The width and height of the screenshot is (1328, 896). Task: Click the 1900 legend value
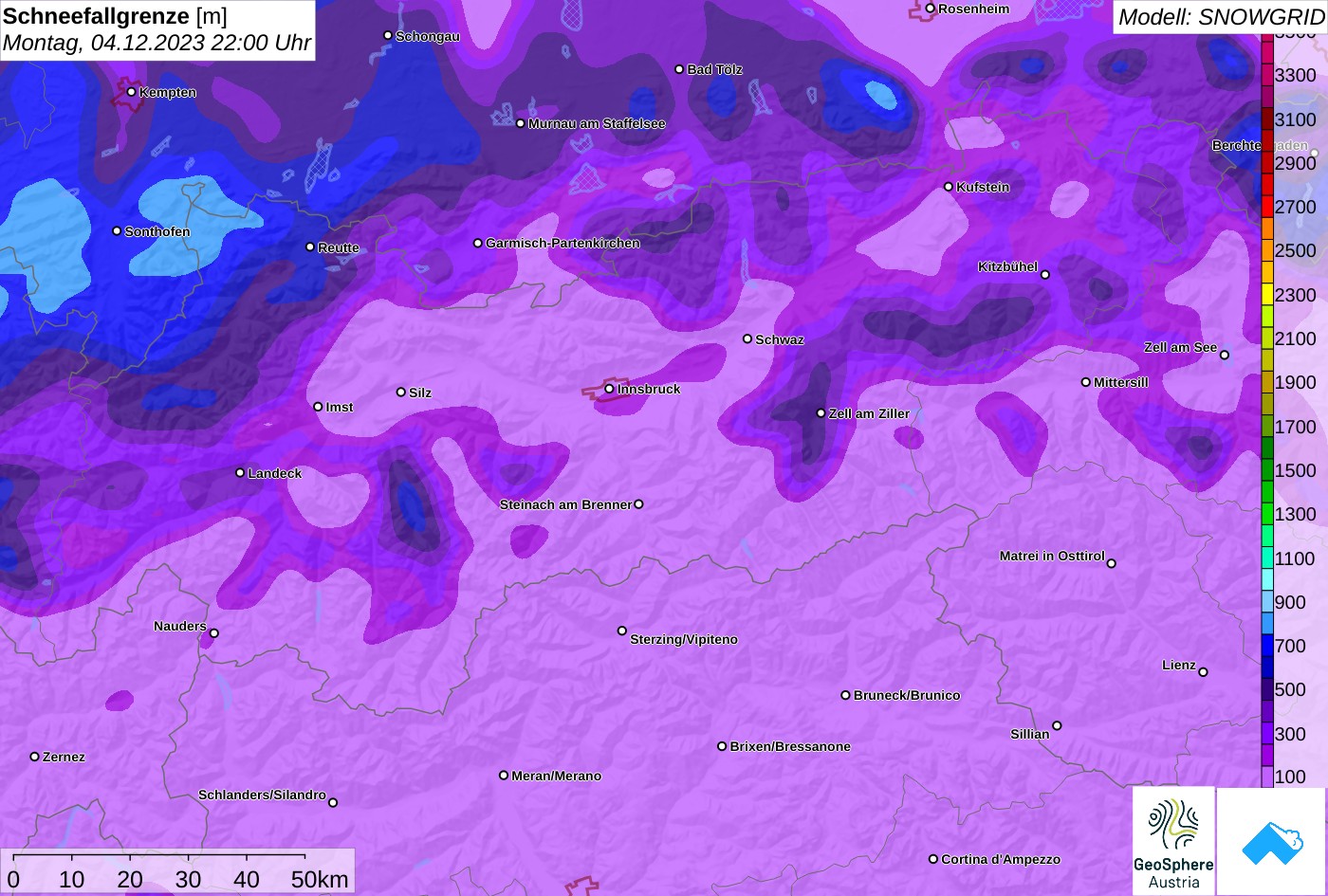click(x=1296, y=382)
